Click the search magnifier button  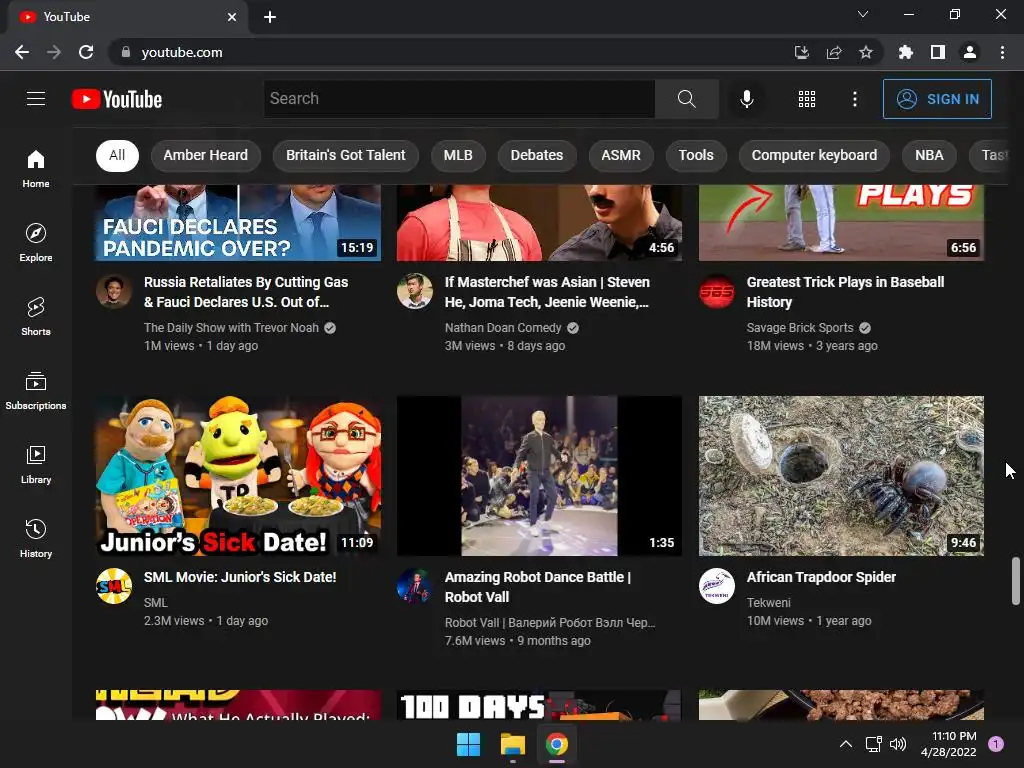(x=686, y=99)
